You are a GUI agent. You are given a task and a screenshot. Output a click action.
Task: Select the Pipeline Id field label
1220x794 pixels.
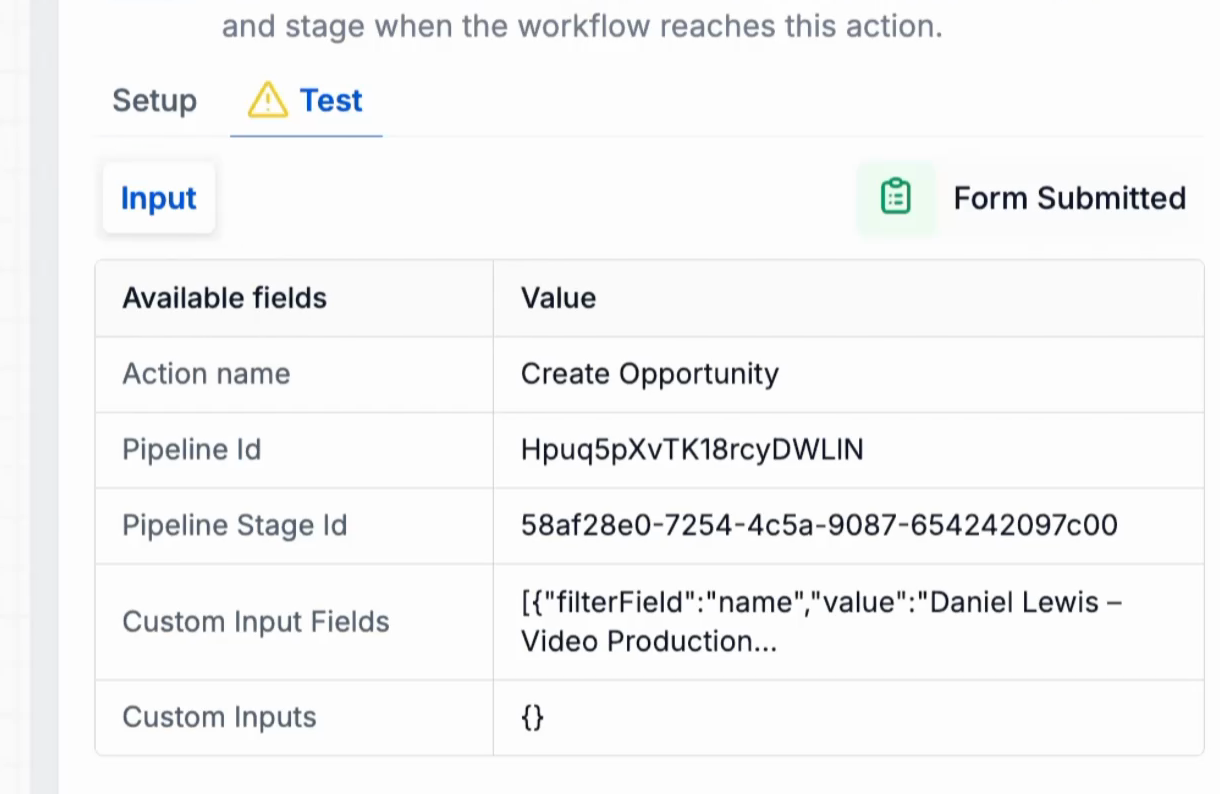pyautogui.click(x=191, y=450)
